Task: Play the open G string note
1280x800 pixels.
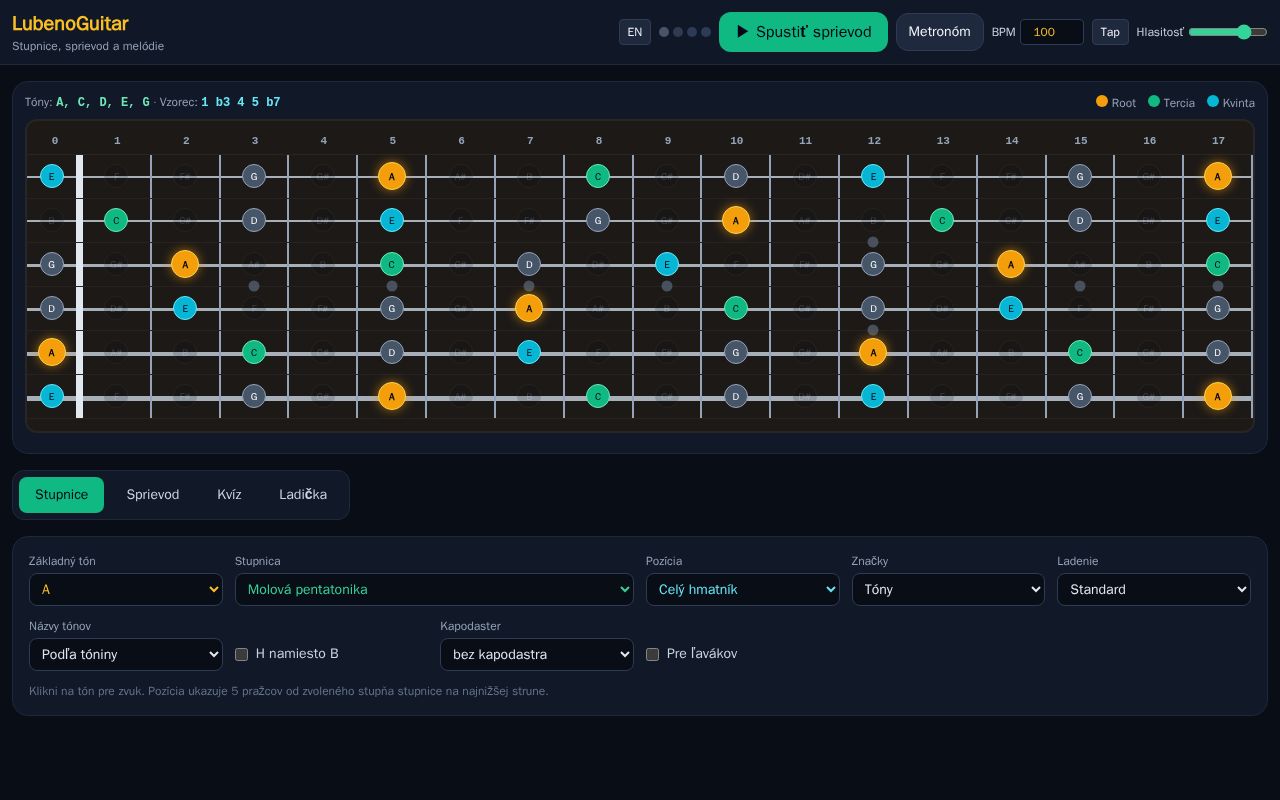Action: tap(52, 264)
